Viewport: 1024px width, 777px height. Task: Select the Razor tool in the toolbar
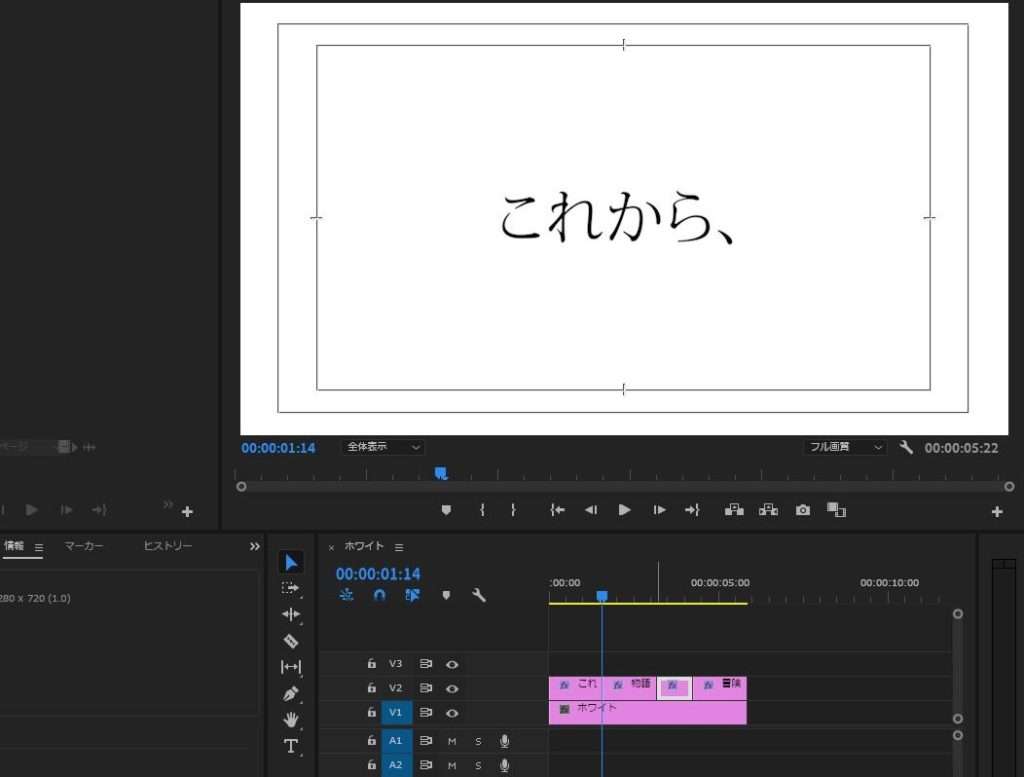click(x=291, y=641)
